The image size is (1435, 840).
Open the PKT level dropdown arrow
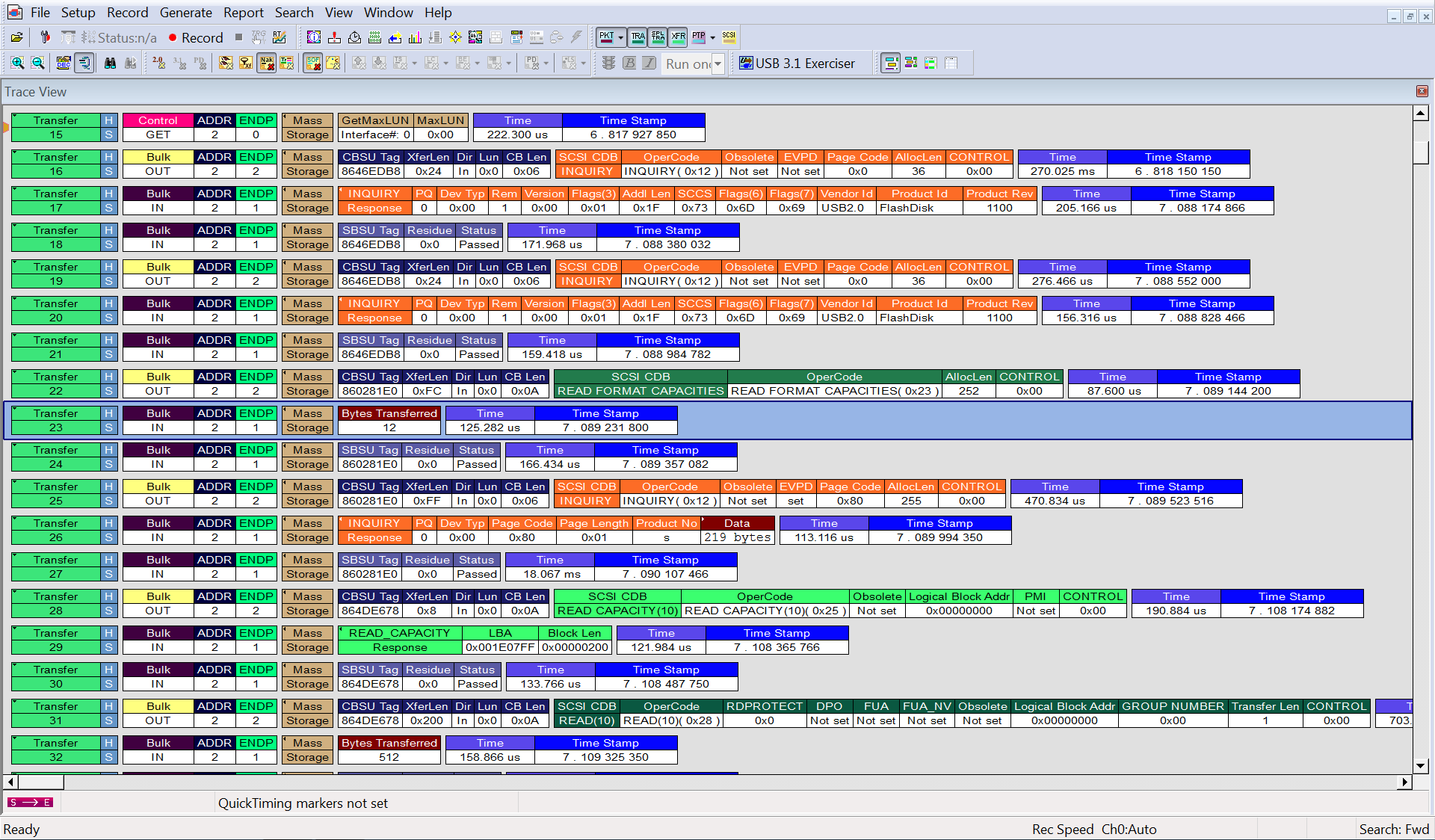(620, 37)
